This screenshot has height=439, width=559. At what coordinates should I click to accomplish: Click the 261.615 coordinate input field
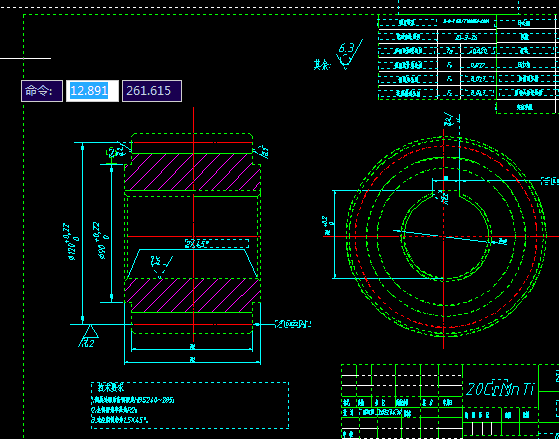click(x=152, y=91)
